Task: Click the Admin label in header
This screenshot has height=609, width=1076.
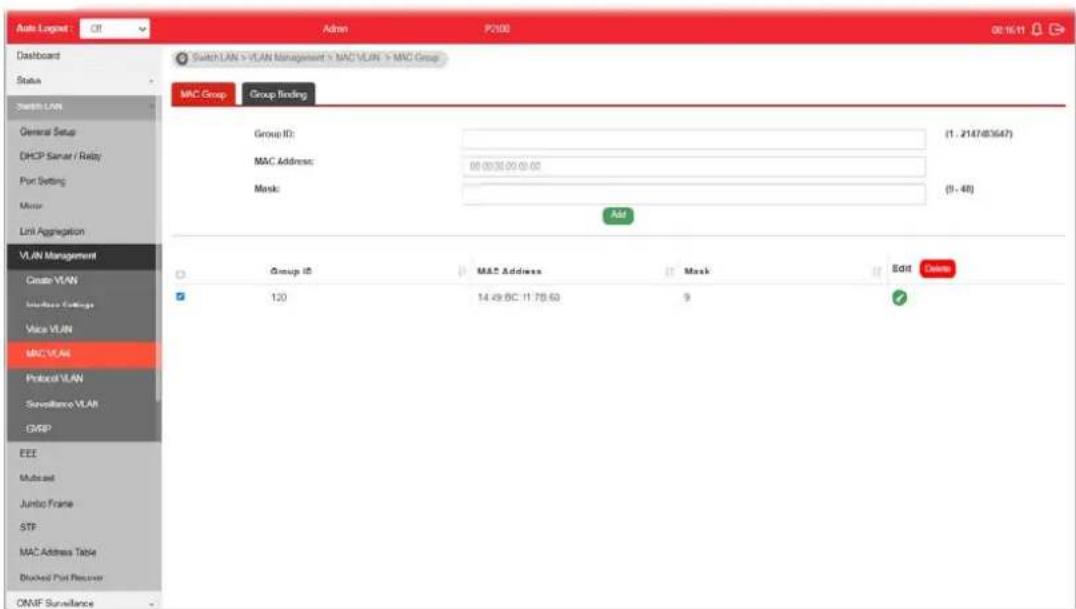Action: coord(335,29)
